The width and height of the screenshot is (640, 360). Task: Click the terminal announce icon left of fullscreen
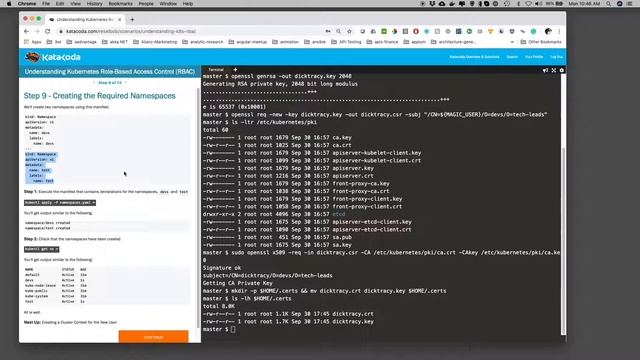[x=545, y=70]
